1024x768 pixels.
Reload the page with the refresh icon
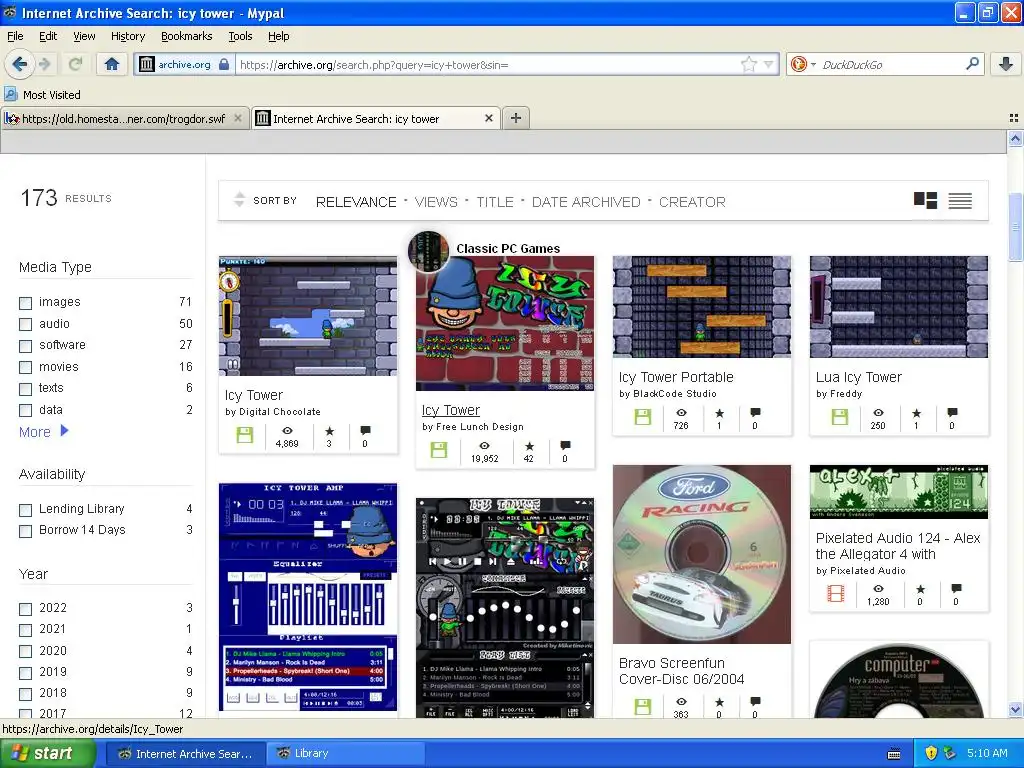tap(76, 64)
